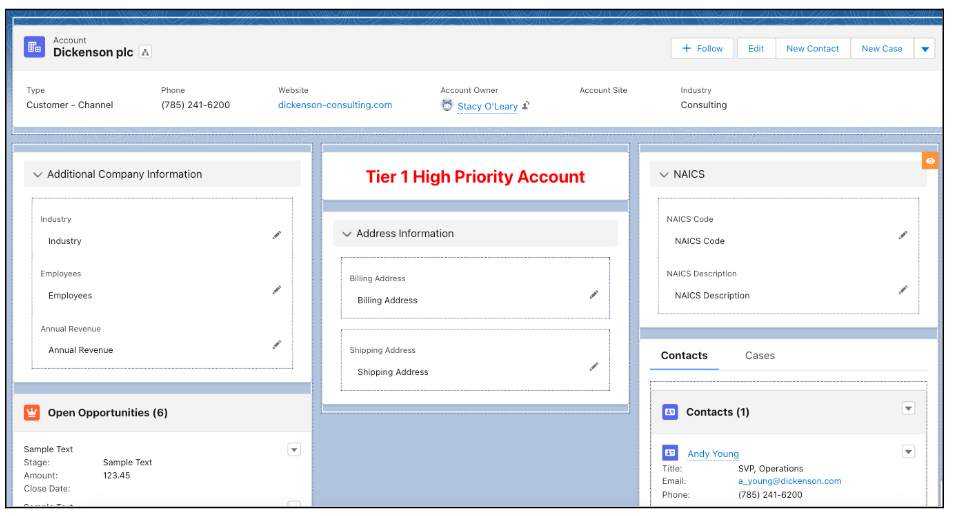Edit the Industry field pencil icon
Screen dimensions: 953x516
(277, 235)
